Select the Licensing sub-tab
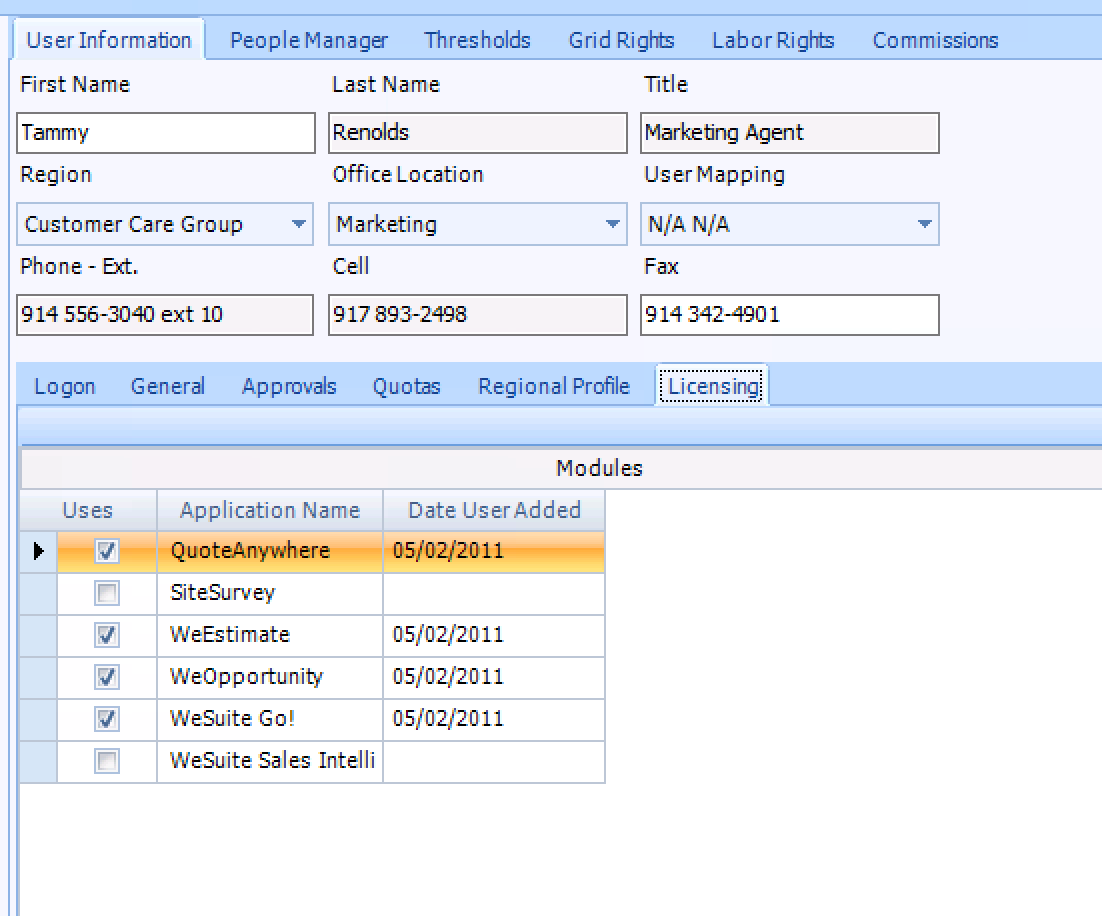Viewport: 1102px width, 916px height. coord(713,386)
